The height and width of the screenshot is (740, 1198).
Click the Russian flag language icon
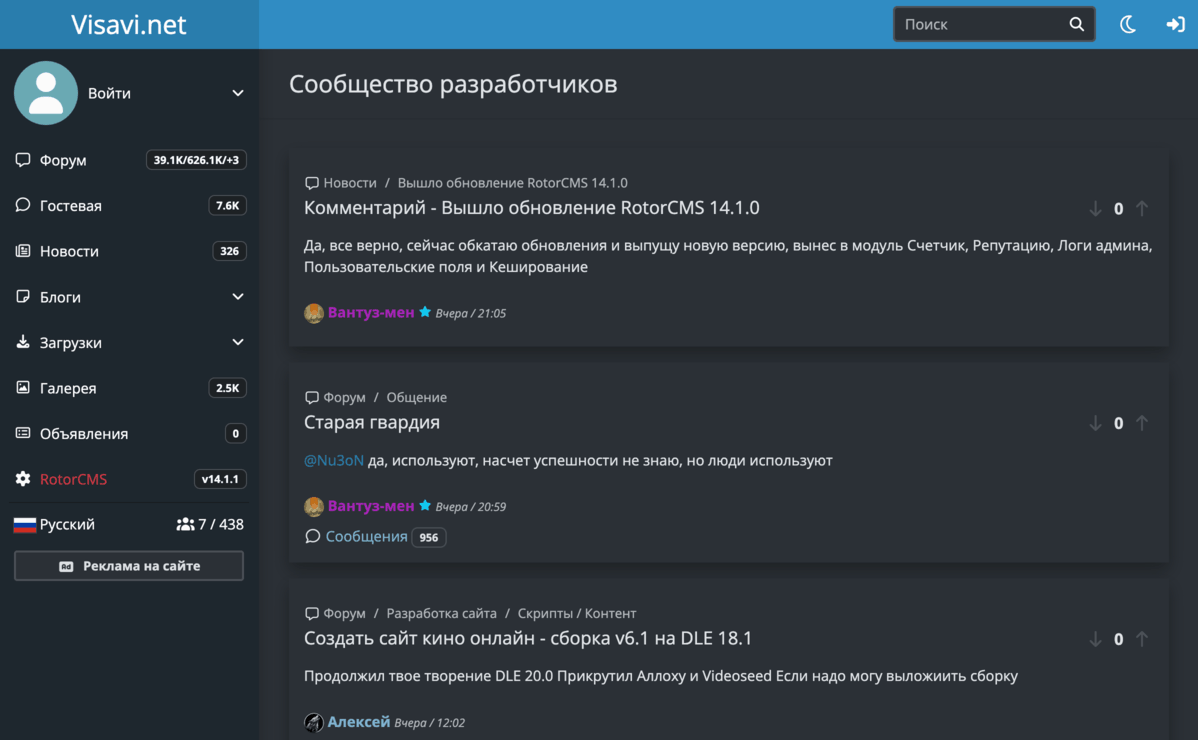[24, 525]
